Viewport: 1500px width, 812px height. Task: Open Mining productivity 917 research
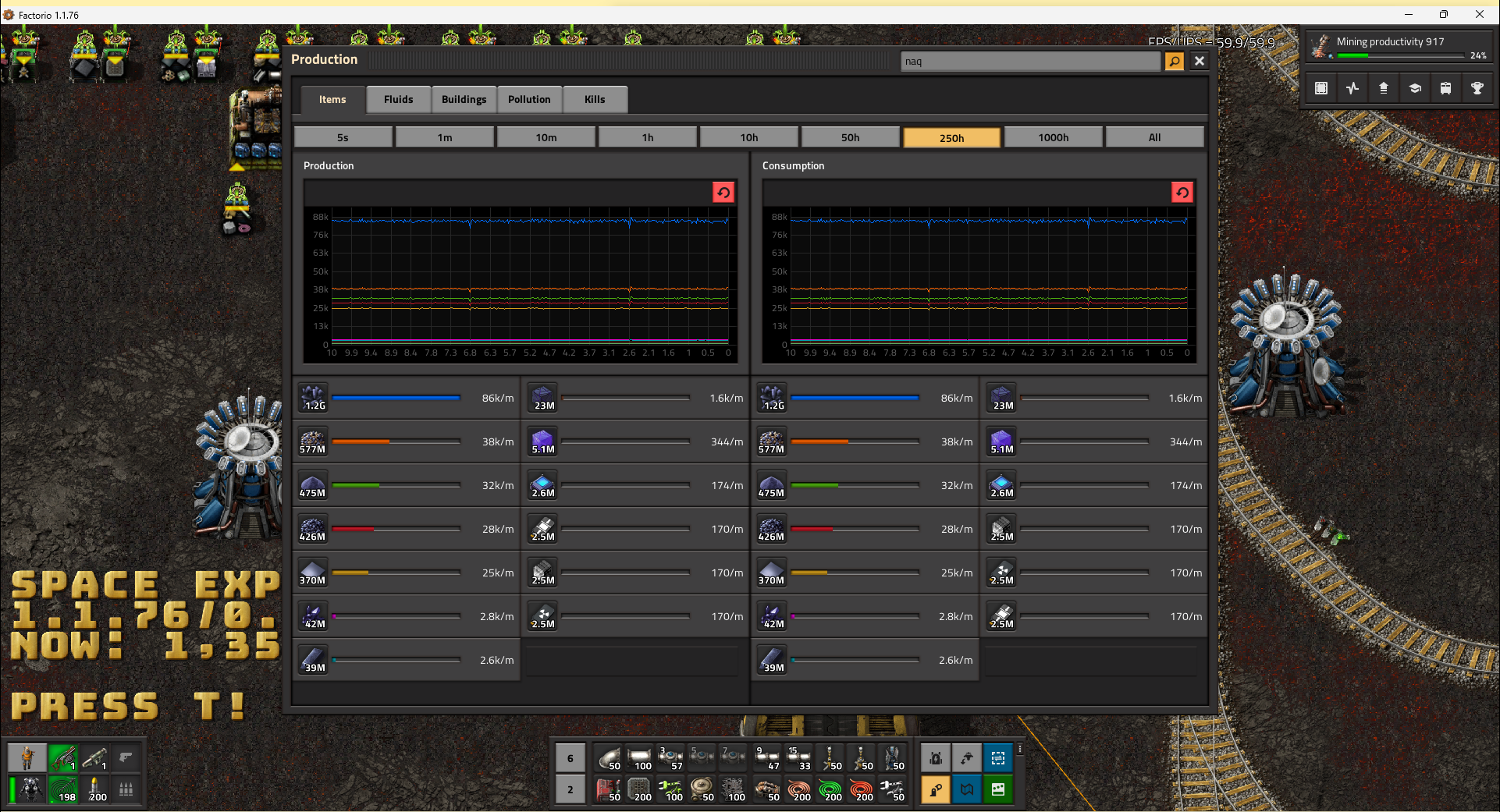(x=1398, y=47)
